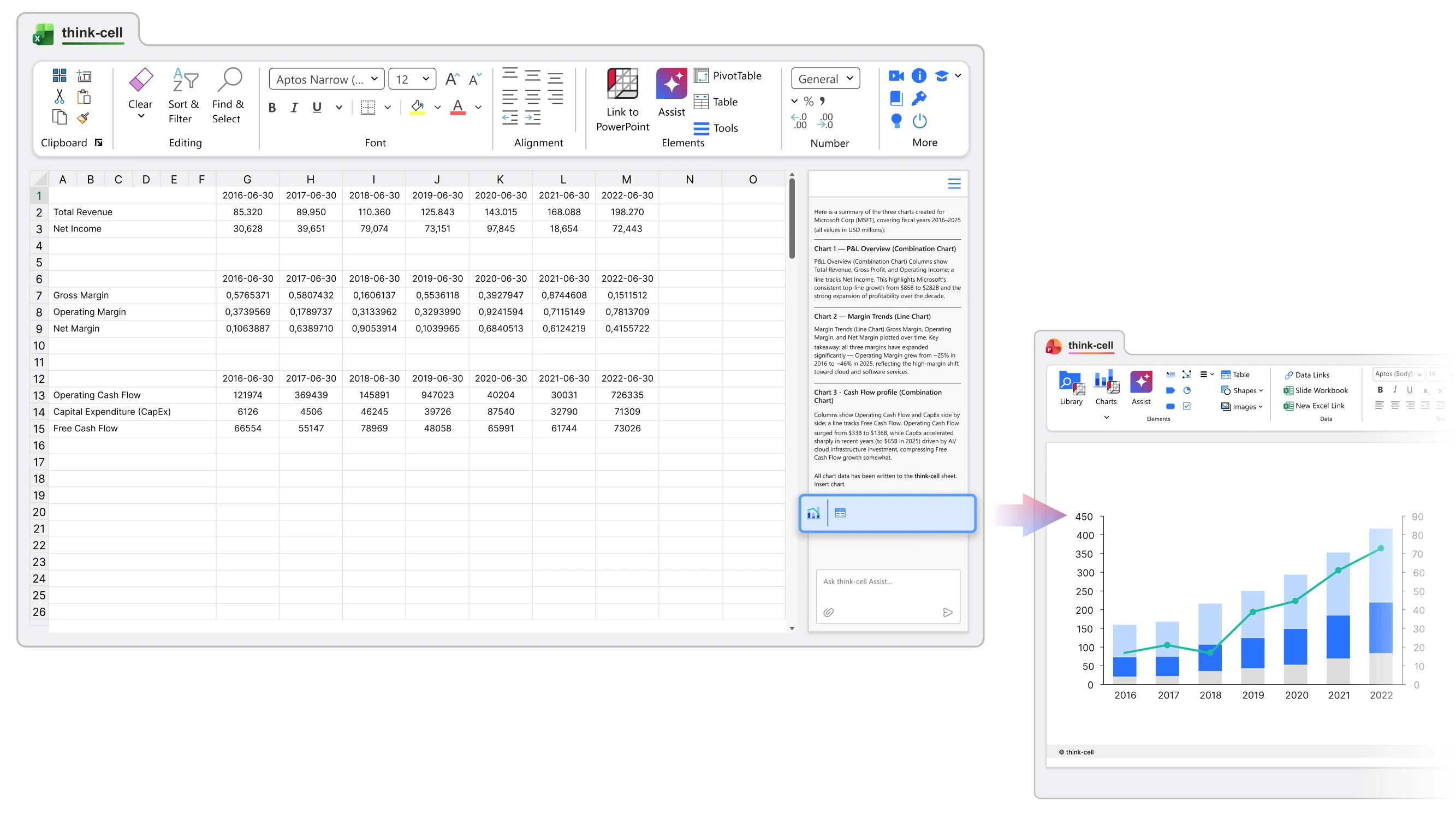
Task: Toggle center horizontal alignment in Excel
Action: (x=532, y=98)
